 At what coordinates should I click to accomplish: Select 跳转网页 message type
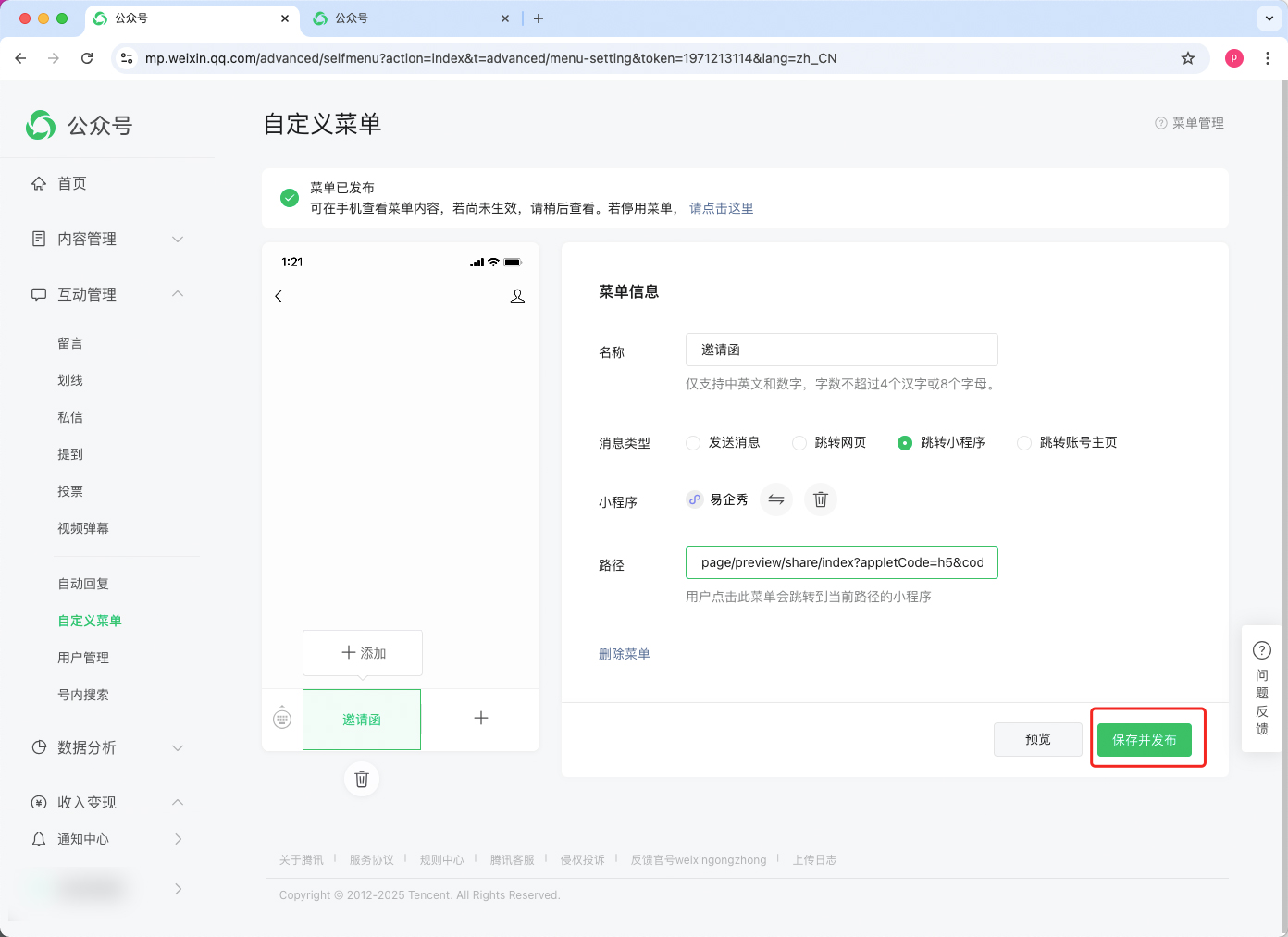point(799,443)
